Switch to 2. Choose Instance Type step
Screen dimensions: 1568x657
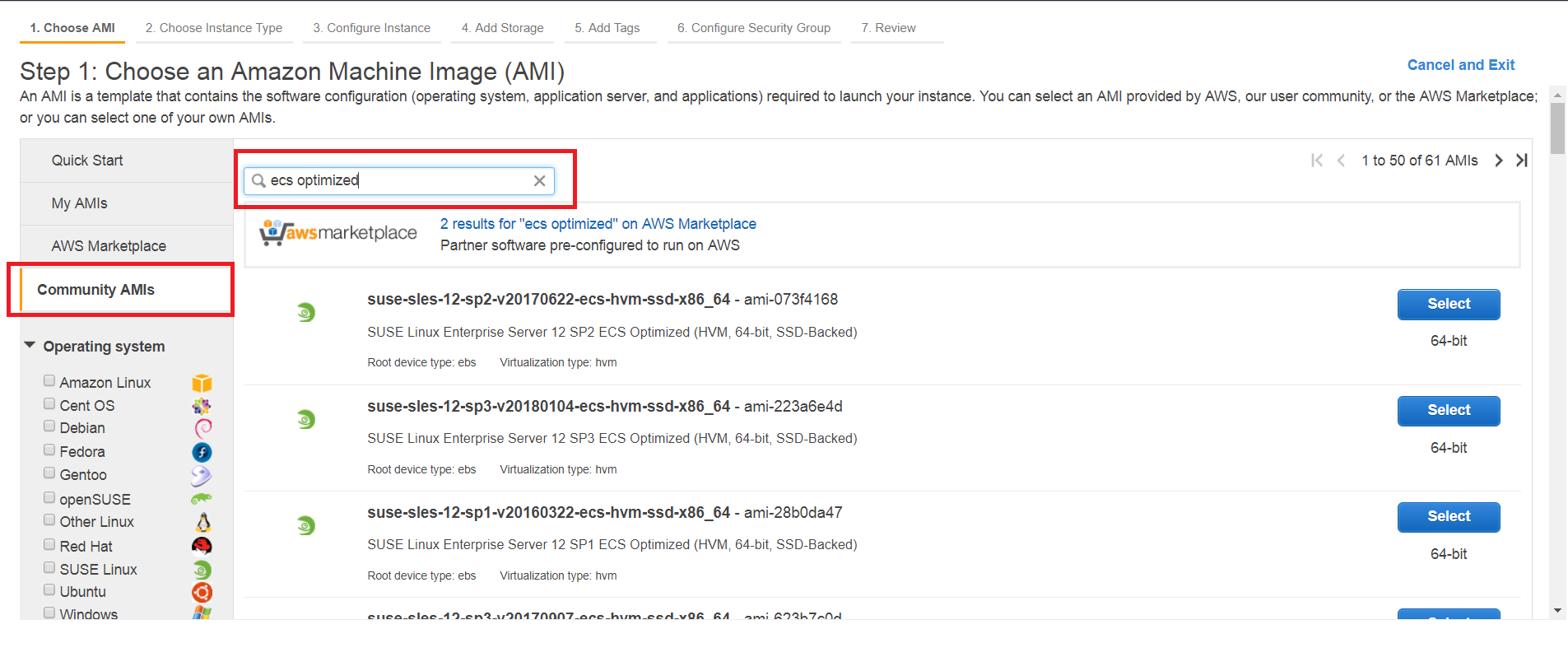pos(213,28)
